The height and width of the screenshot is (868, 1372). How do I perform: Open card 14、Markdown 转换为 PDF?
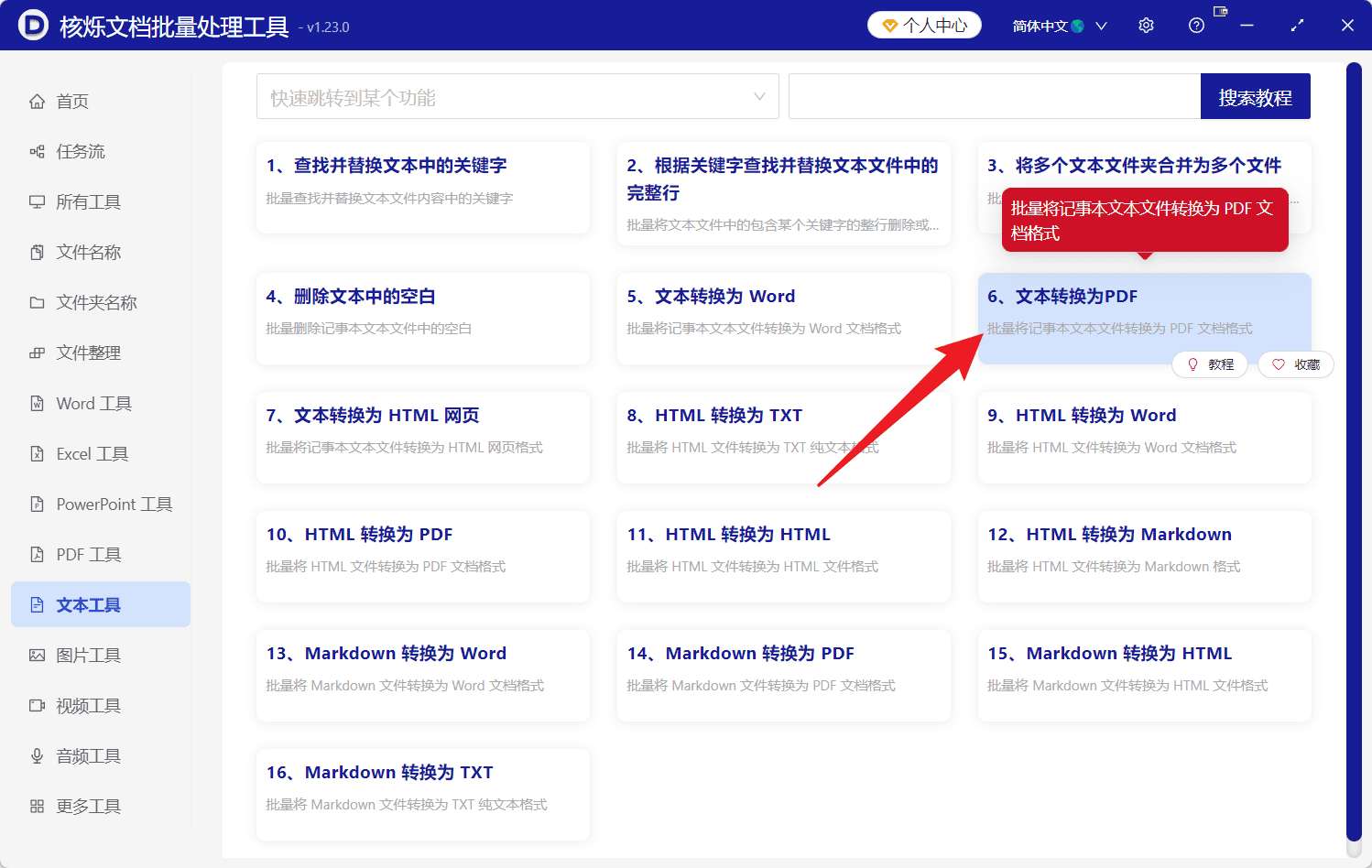coord(784,676)
